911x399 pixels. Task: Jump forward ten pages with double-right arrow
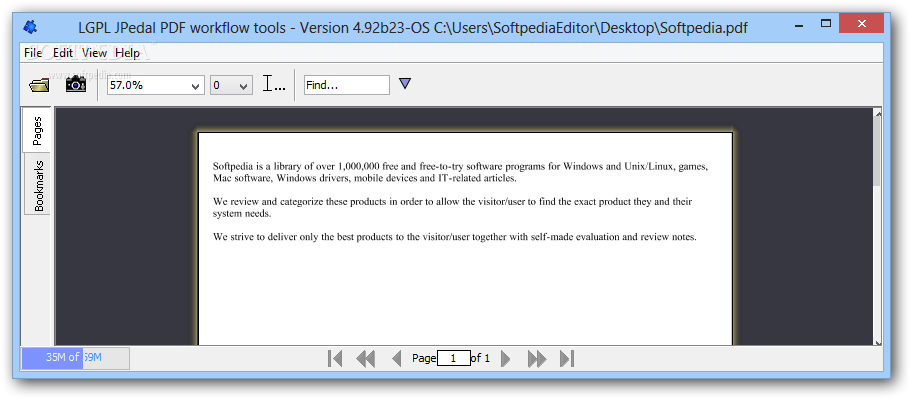pos(537,358)
